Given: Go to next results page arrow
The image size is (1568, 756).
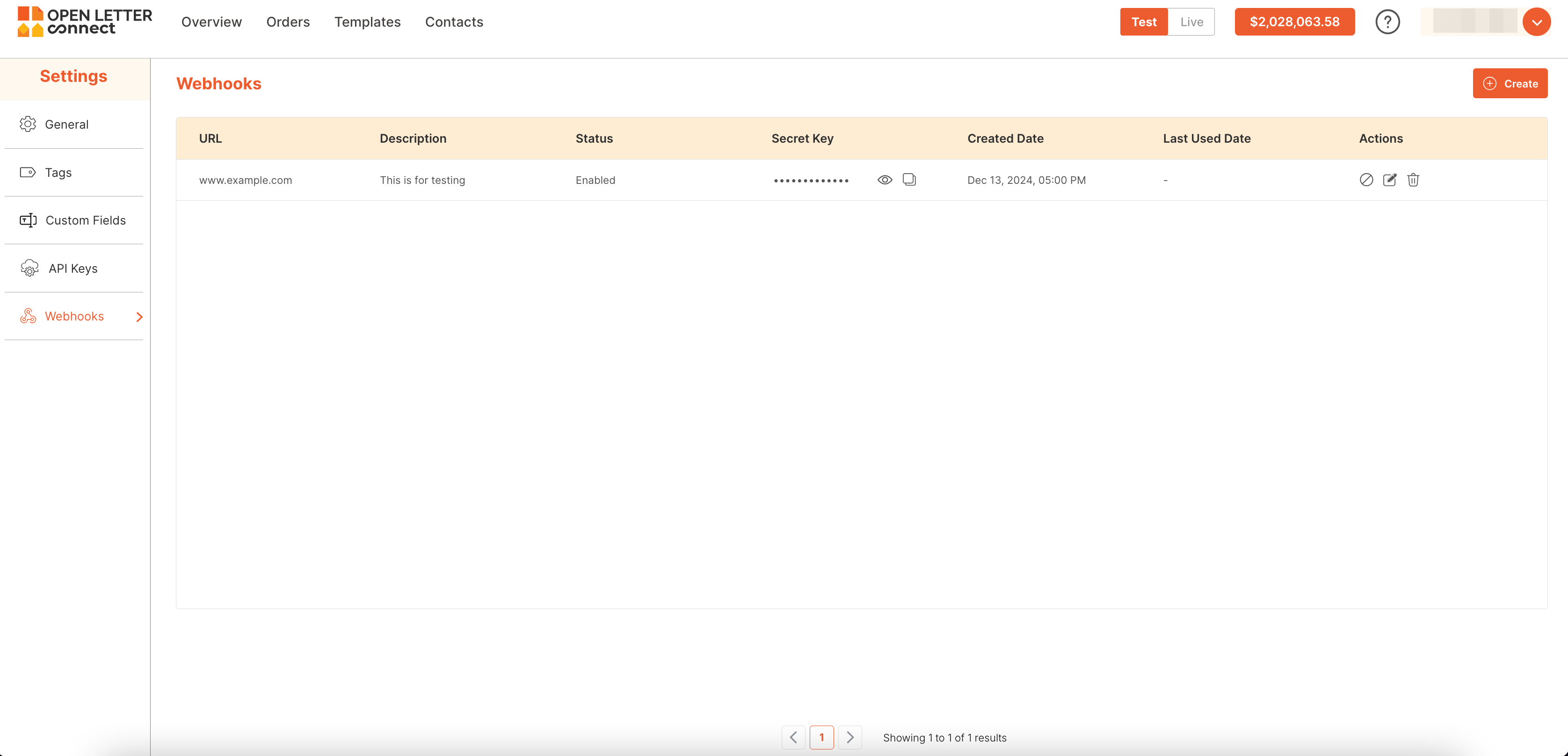Looking at the screenshot, I should click(x=850, y=737).
